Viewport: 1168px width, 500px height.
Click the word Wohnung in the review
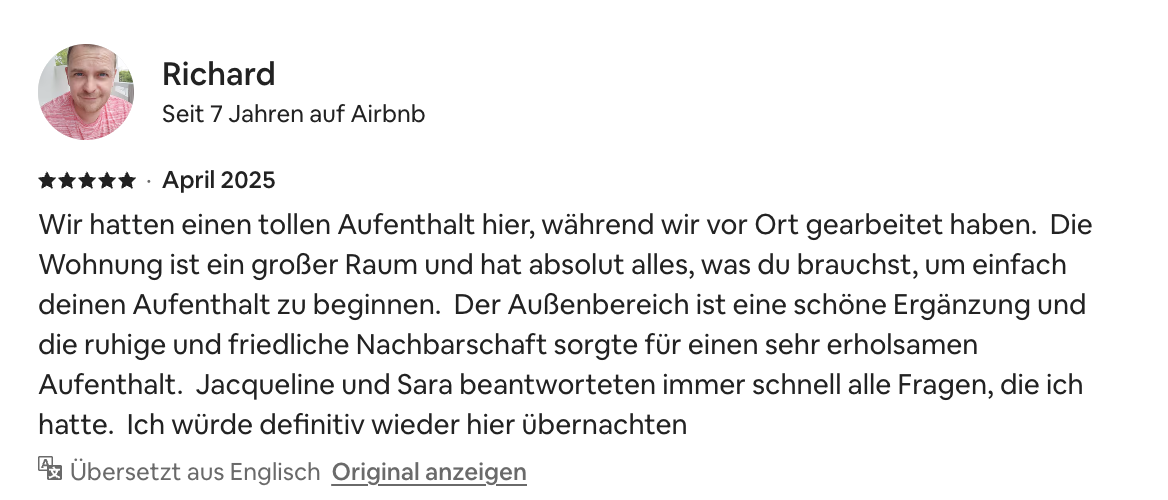90,265
